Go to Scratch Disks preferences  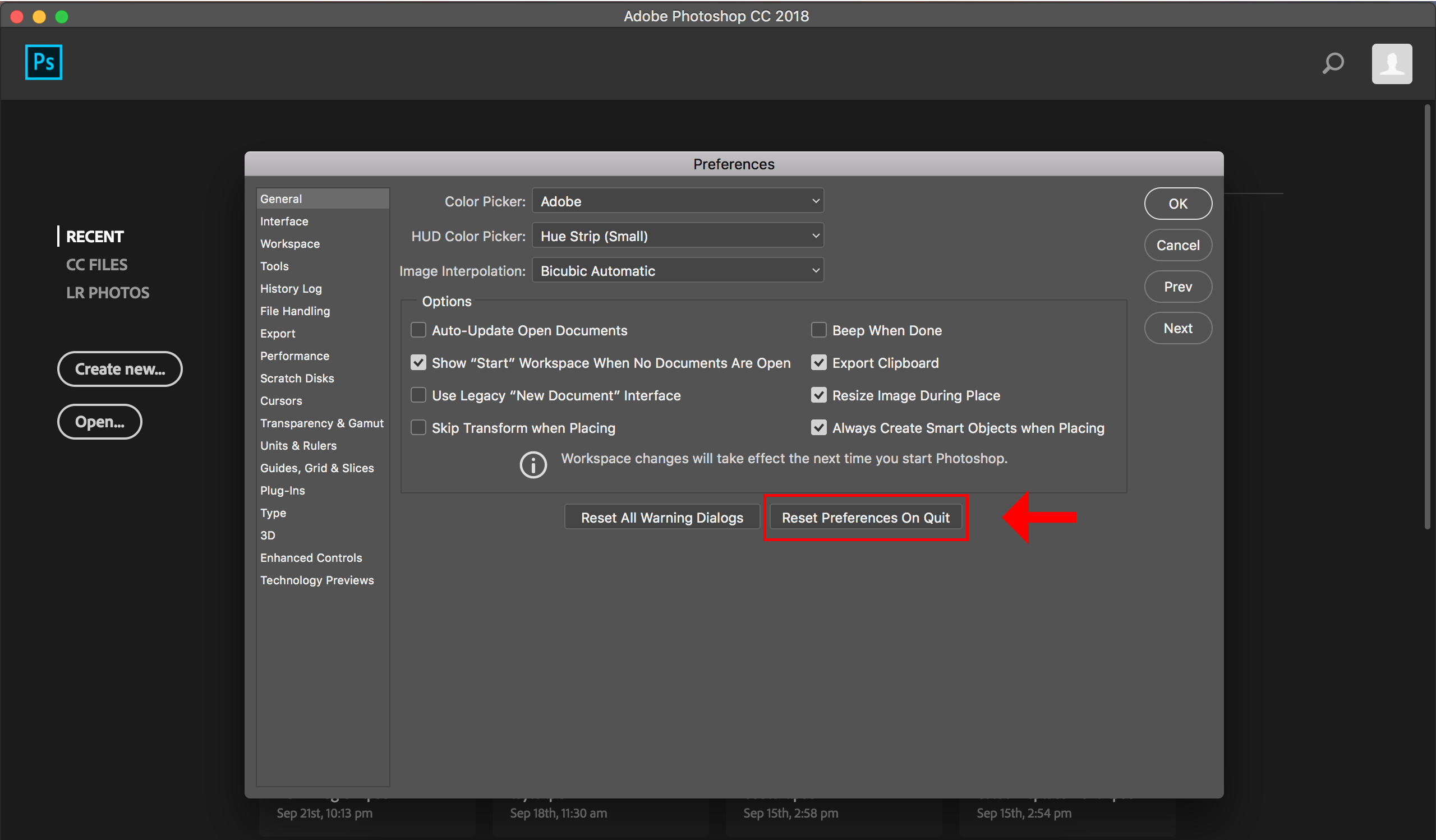[x=323, y=378]
